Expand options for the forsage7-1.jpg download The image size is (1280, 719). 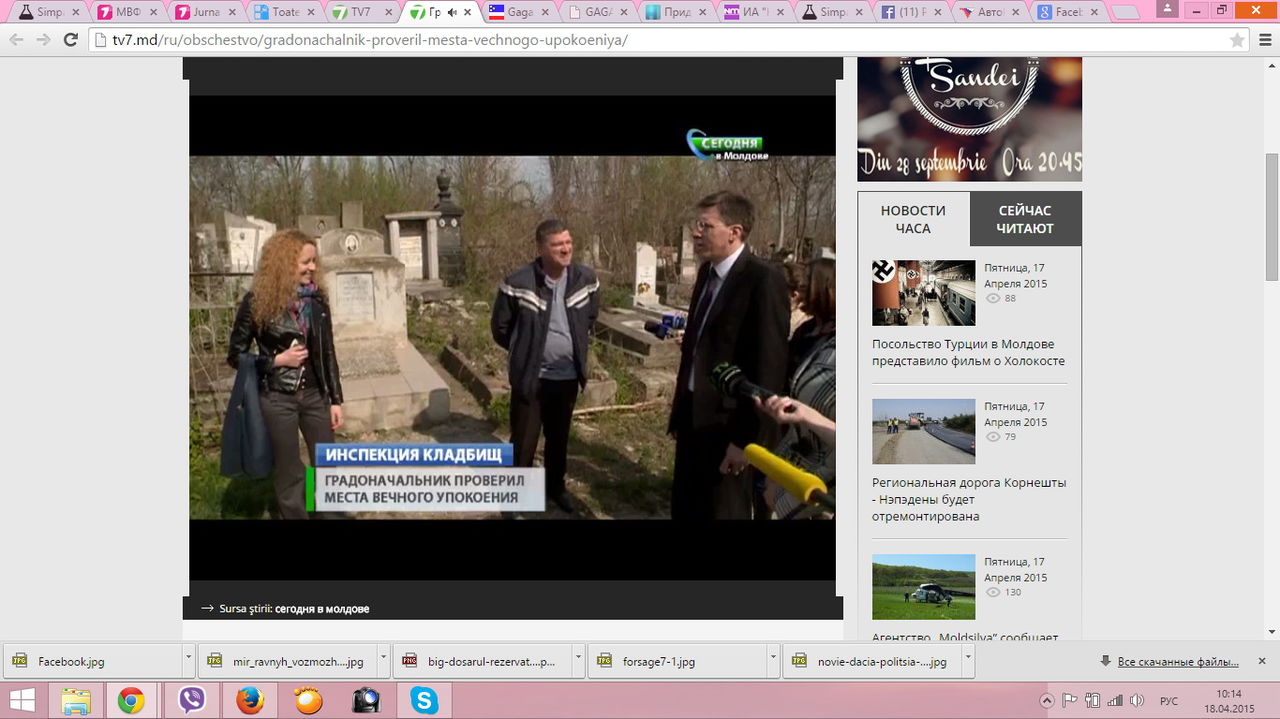(773, 661)
